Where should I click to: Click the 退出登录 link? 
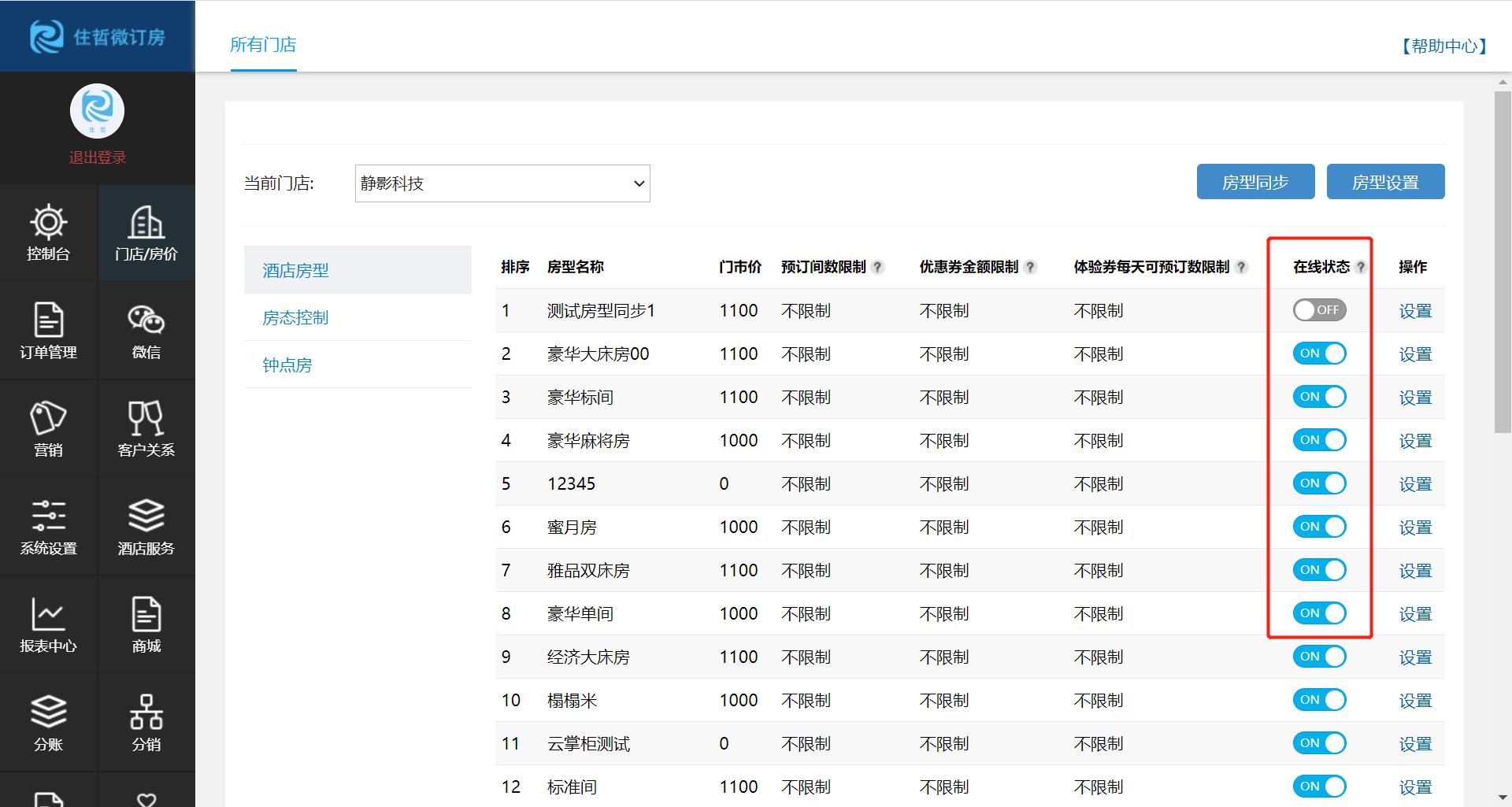pos(97,157)
